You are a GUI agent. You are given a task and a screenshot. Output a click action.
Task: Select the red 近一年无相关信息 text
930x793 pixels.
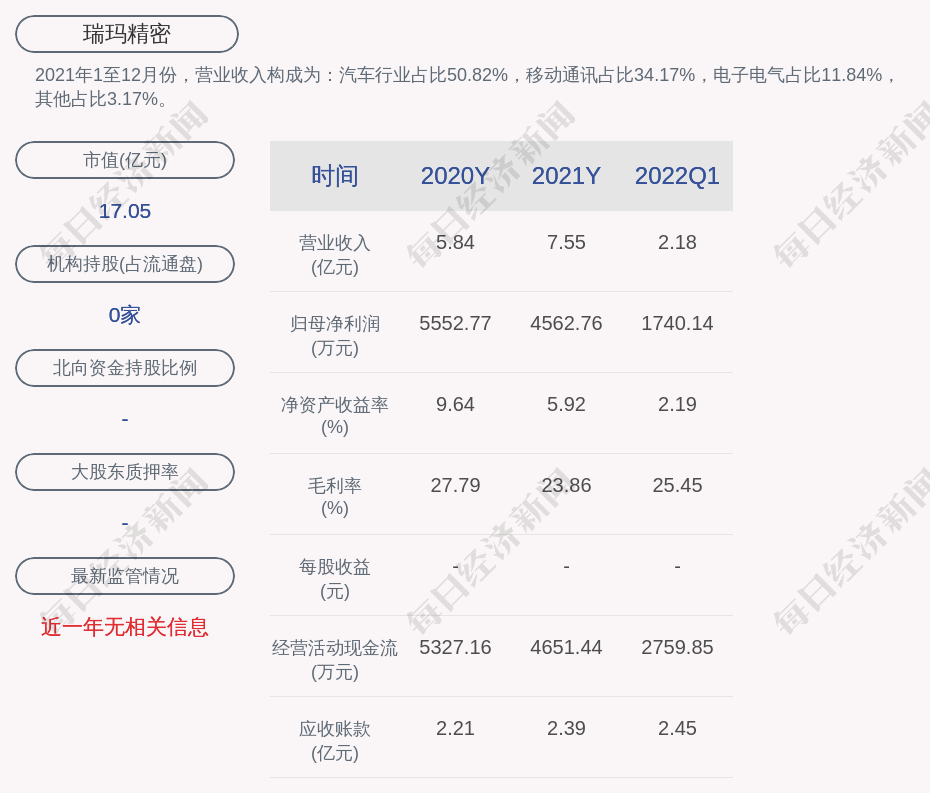[125, 627]
